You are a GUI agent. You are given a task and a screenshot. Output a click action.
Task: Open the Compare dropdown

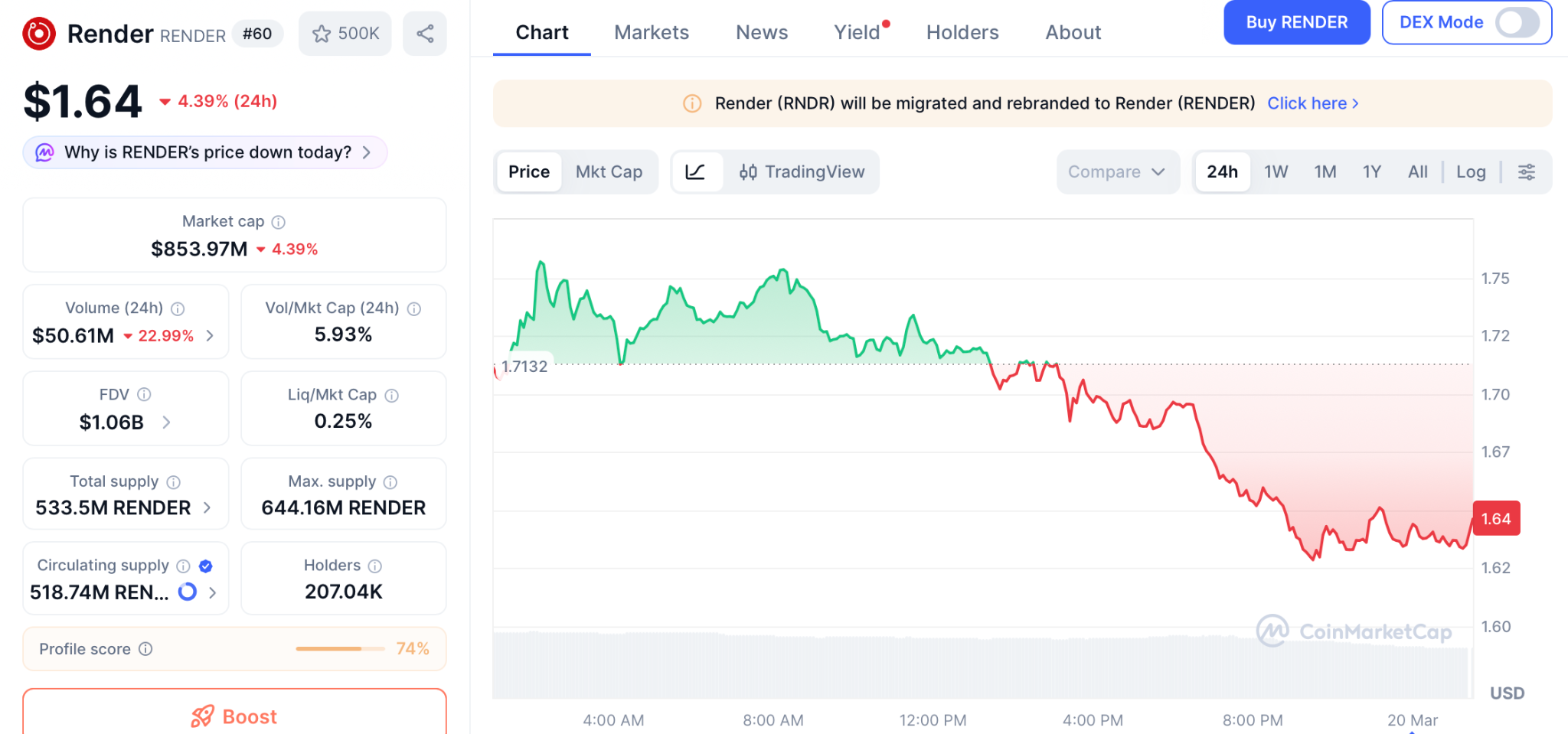pos(1116,172)
